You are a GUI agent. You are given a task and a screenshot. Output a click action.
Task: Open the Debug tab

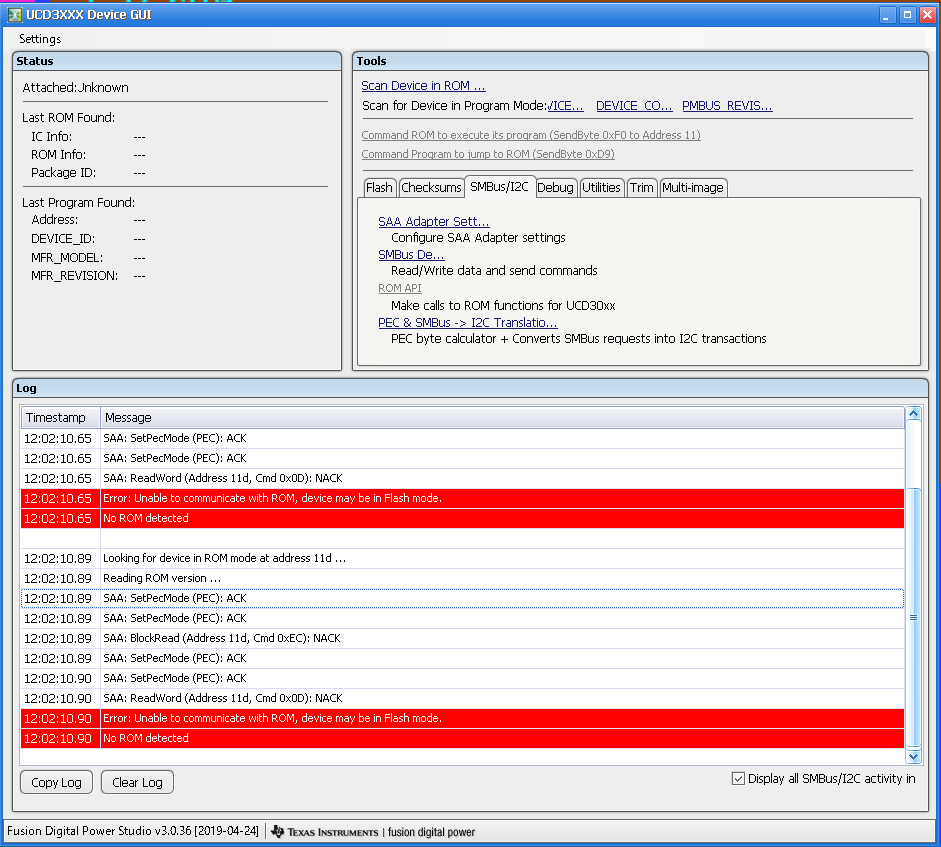(x=556, y=187)
